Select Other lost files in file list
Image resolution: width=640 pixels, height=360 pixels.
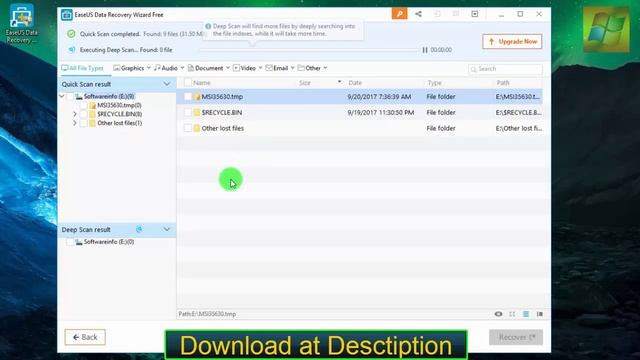click(x=222, y=128)
